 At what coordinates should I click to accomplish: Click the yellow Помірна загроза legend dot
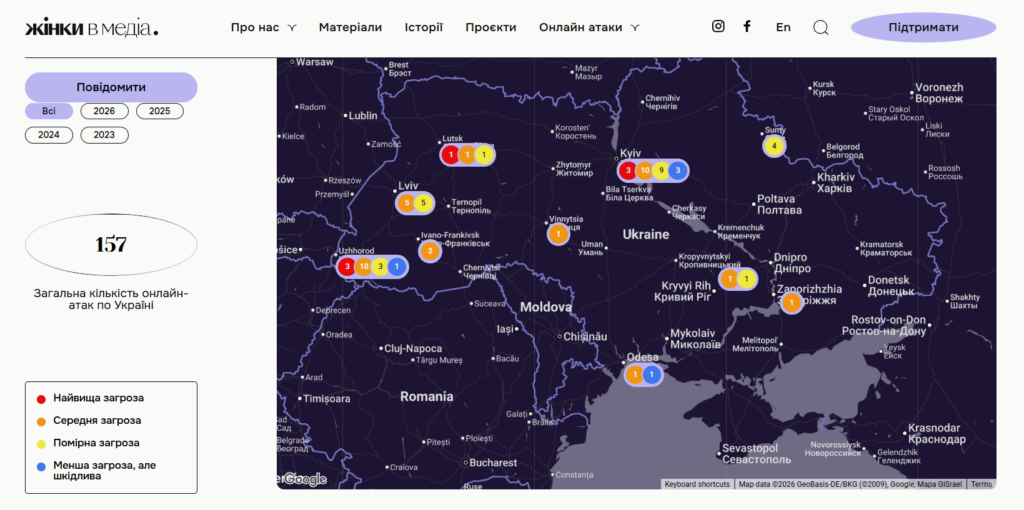[x=41, y=444]
